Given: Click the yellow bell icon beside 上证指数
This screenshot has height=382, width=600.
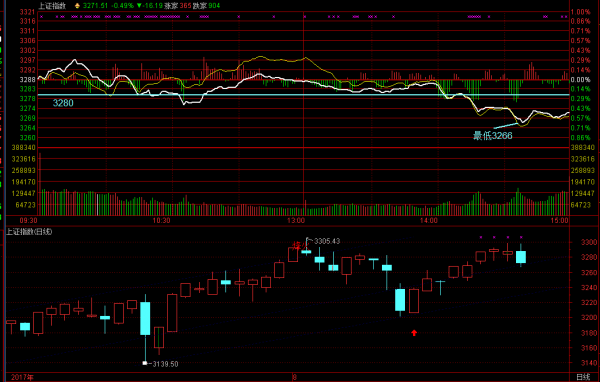Looking at the screenshot, I should coord(77,6).
